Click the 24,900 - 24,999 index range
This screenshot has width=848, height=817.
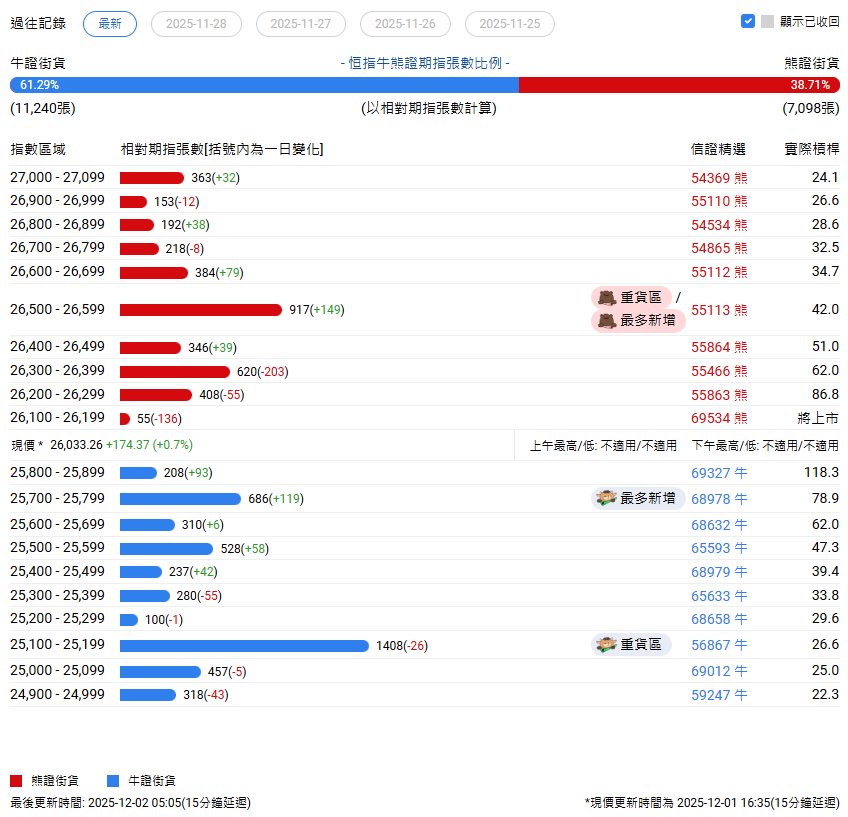pyautogui.click(x=57, y=694)
